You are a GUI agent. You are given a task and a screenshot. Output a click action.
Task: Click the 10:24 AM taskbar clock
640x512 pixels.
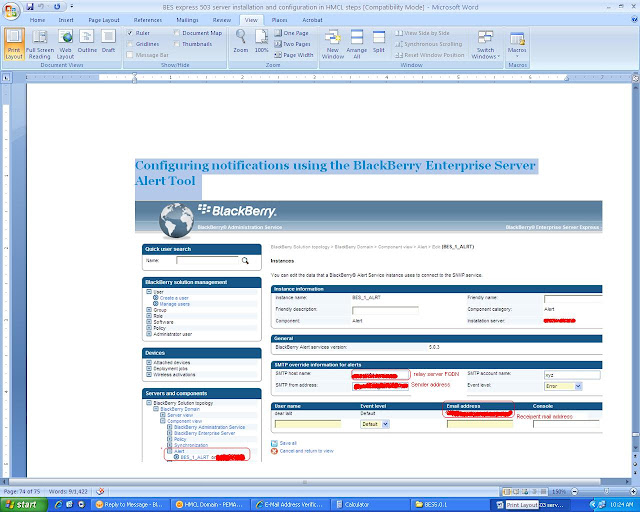pos(622,505)
